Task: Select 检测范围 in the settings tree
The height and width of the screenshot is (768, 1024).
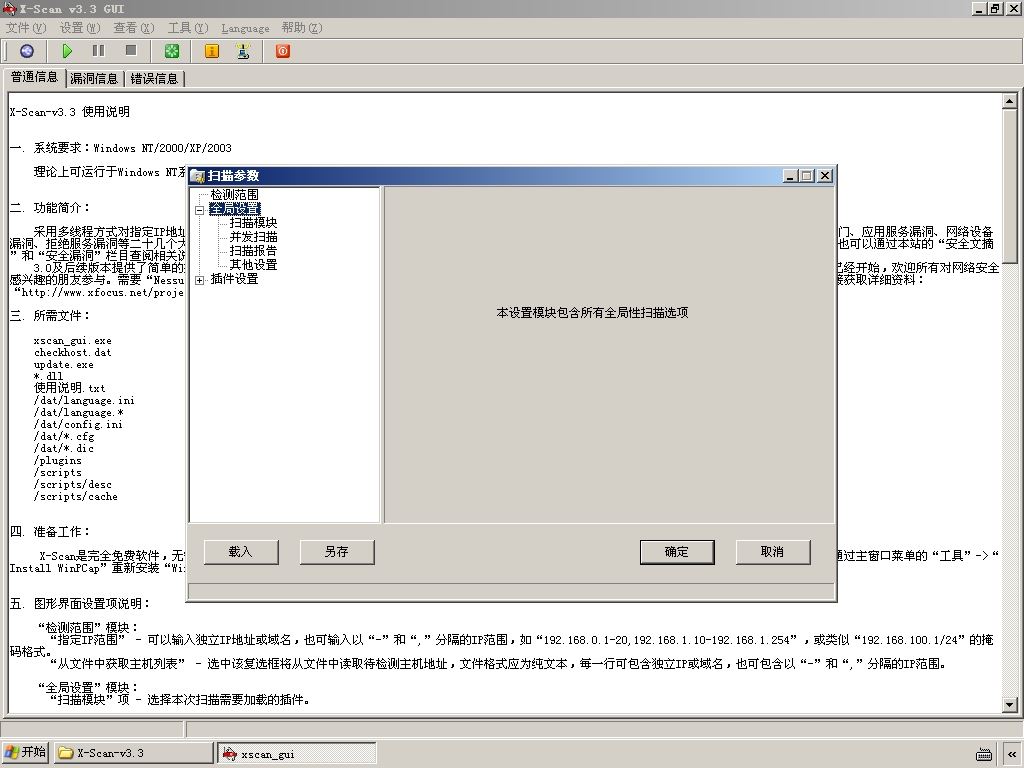Action: point(234,195)
